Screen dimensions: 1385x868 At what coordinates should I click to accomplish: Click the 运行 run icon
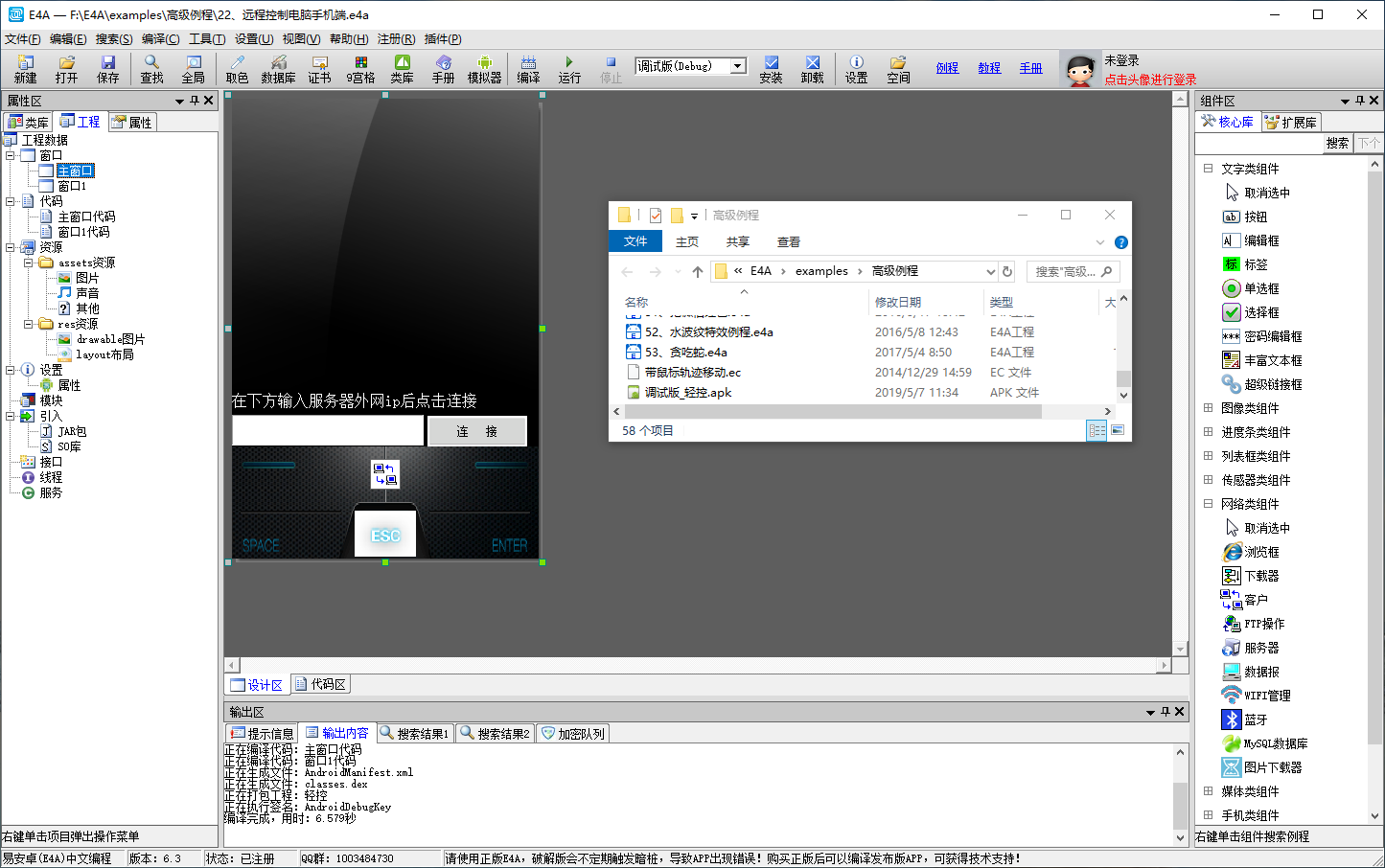click(569, 69)
